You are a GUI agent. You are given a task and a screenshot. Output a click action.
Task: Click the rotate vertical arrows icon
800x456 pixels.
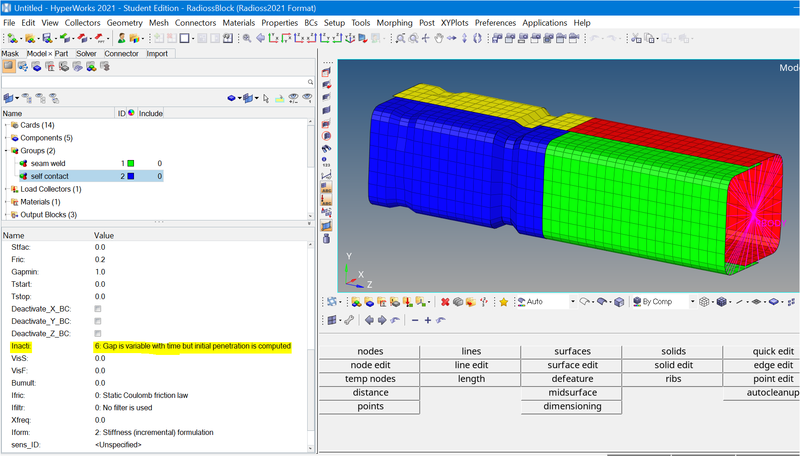point(464,38)
